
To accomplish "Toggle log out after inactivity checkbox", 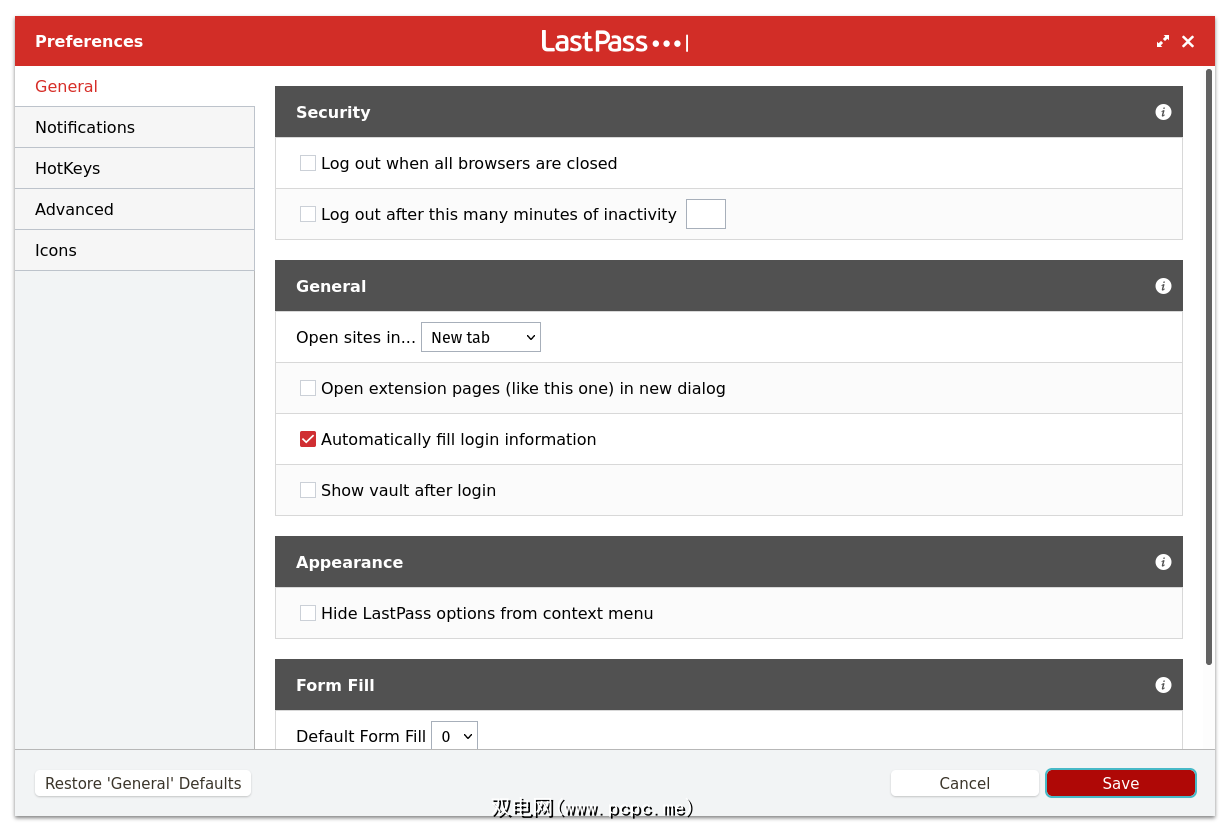I will [x=308, y=214].
